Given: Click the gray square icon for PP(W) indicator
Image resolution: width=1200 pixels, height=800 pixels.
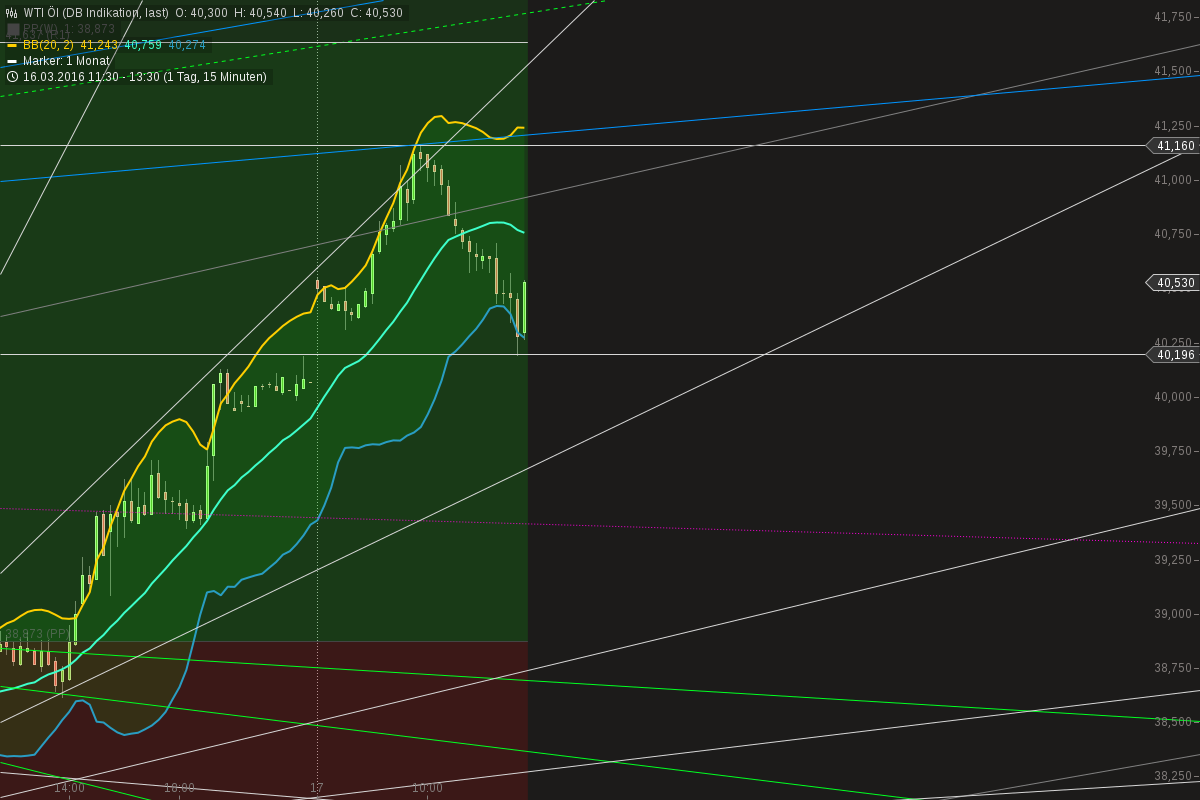Looking at the screenshot, I should (14, 28).
